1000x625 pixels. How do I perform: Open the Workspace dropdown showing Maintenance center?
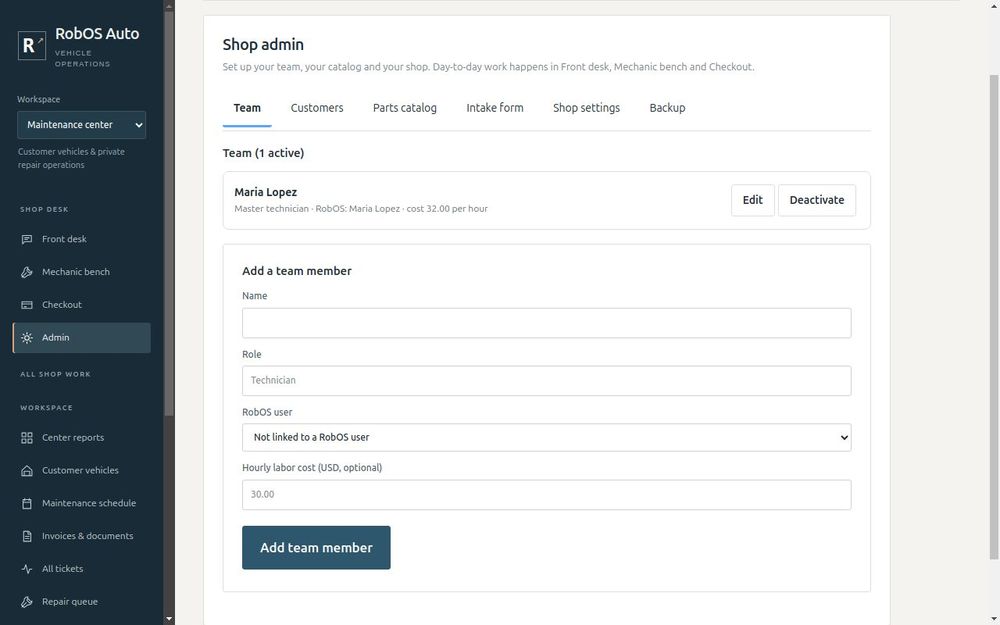82,125
